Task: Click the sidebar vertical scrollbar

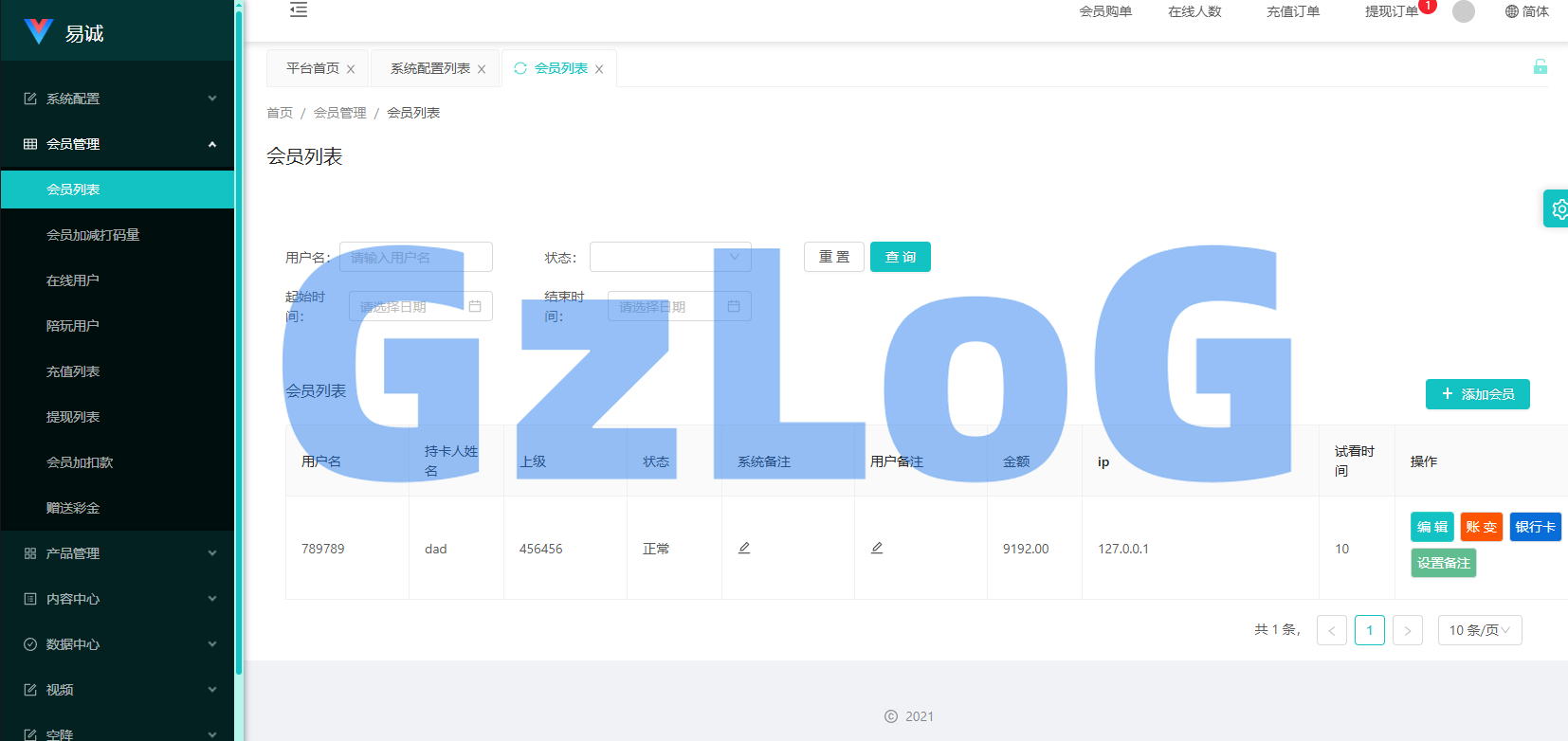Action: 239,341
